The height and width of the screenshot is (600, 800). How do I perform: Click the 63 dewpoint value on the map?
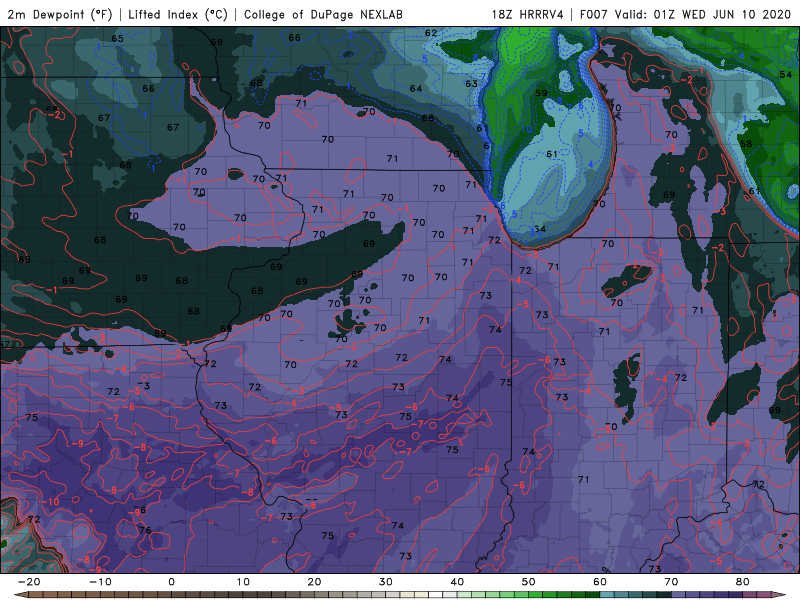[471, 84]
